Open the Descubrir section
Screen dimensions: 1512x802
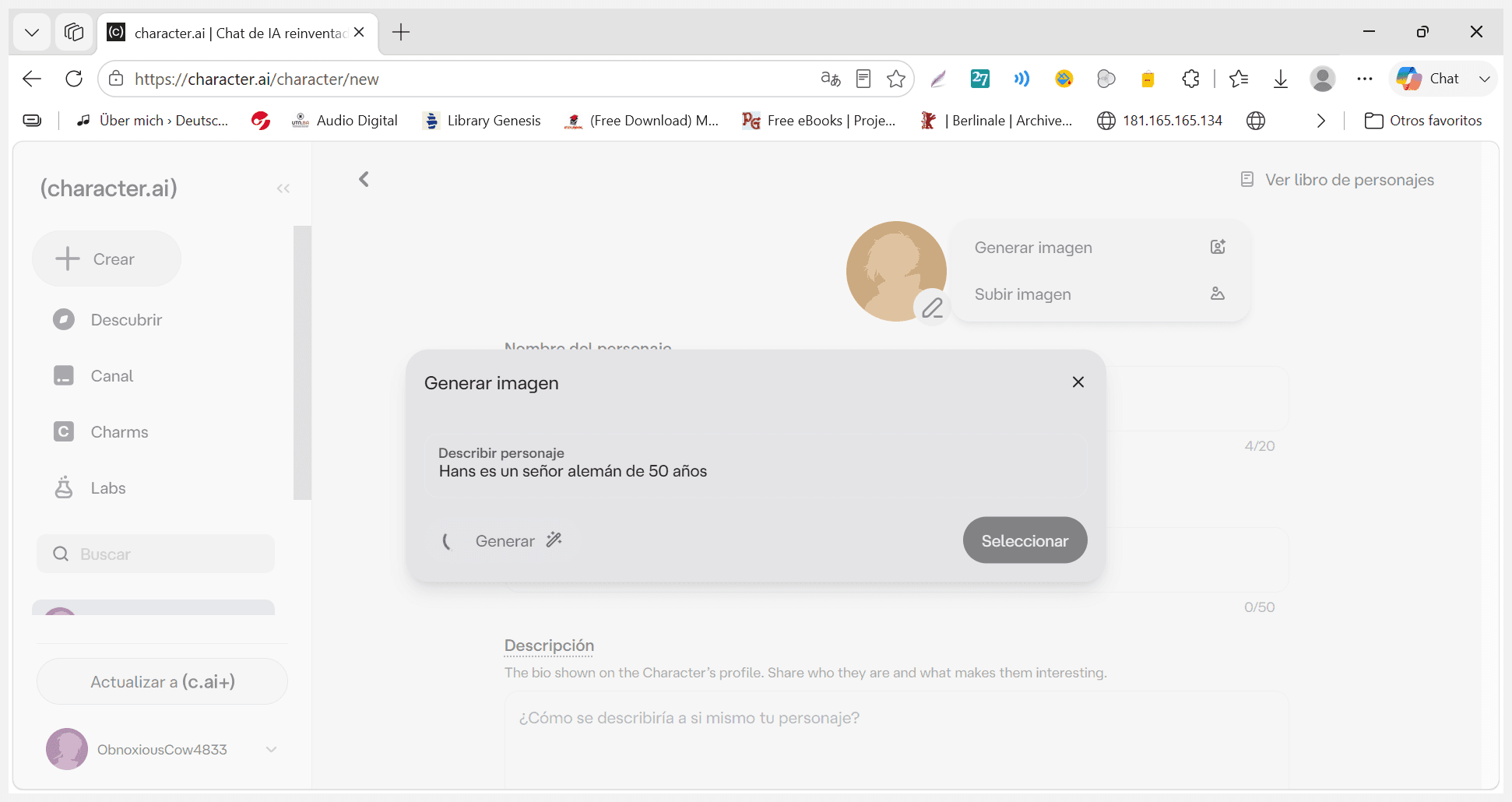[108, 320]
